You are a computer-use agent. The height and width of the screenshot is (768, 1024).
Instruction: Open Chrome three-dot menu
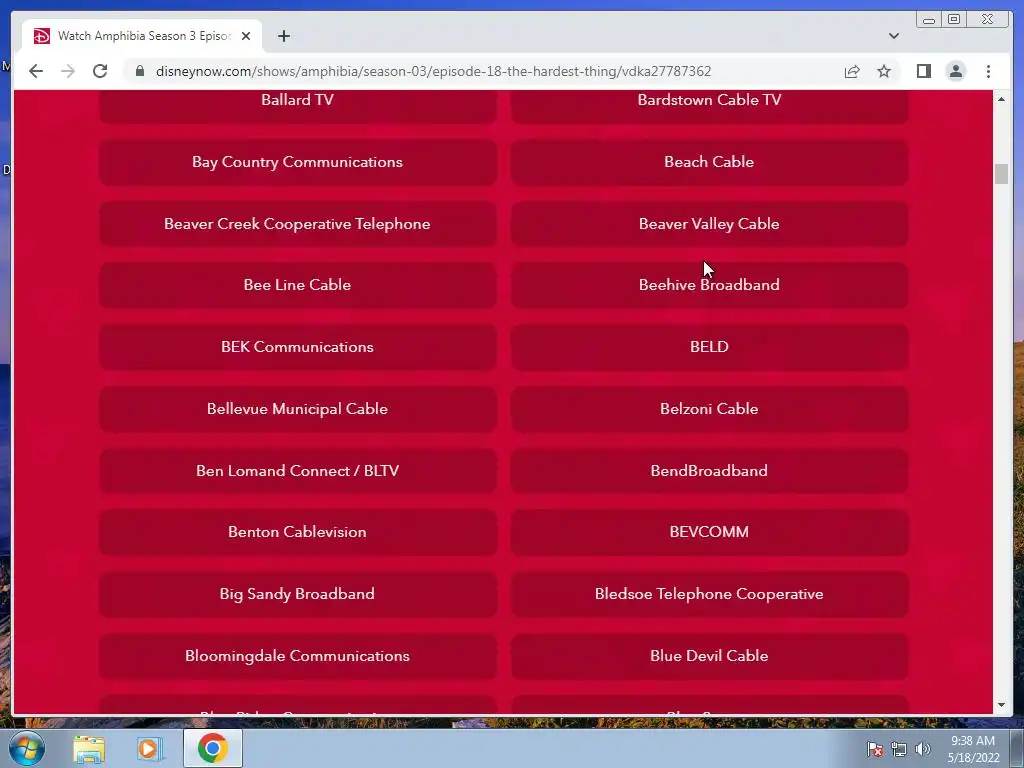[x=988, y=71]
